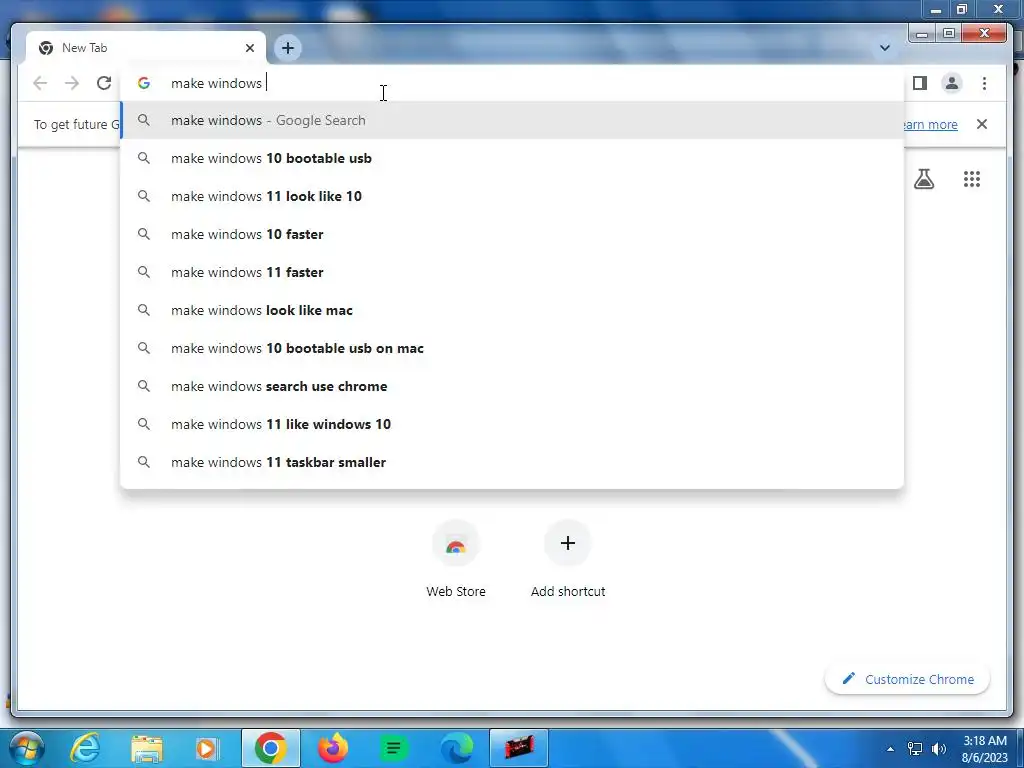The image size is (1024, 768).
Task: Show hidden tray icons arrow
Action: (890, 749)
